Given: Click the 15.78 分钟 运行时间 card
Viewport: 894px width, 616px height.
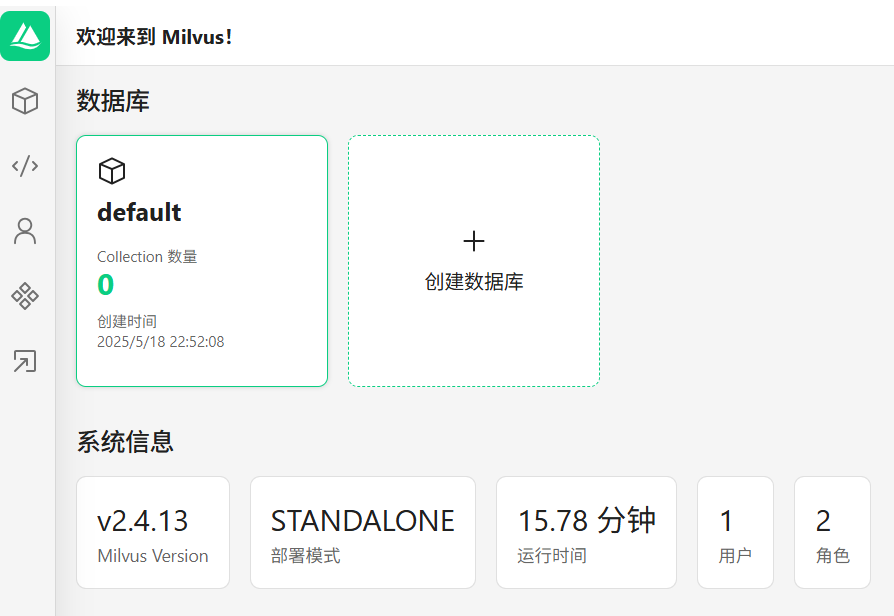Looking at the screenshot, I should pos(586,532).
